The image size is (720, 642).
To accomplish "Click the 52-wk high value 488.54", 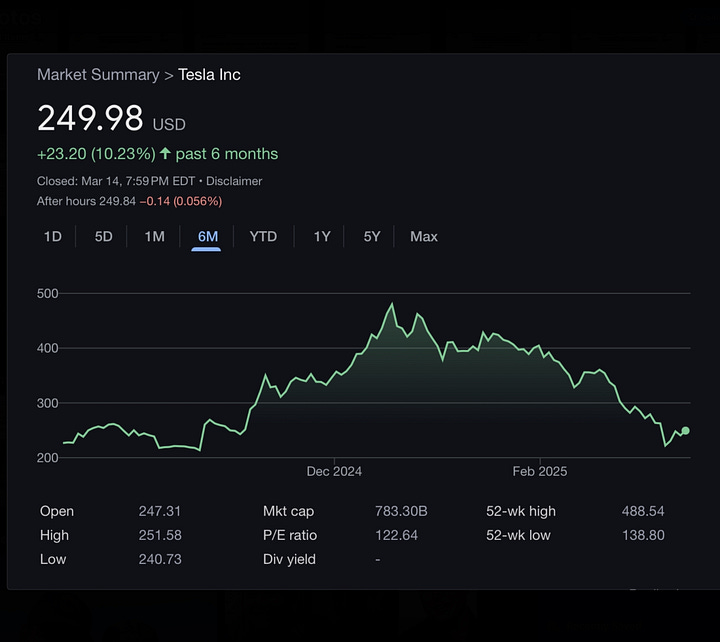I will pos(643,511).
